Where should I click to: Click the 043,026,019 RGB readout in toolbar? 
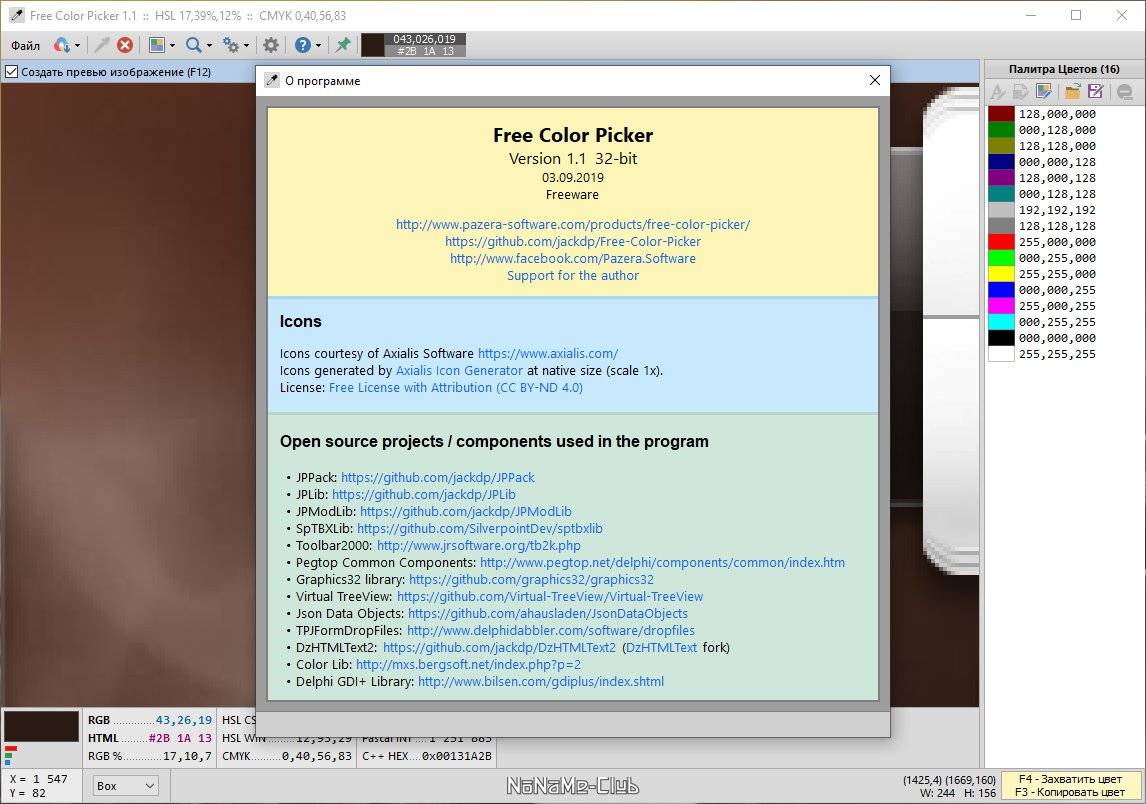coord(425,39)
